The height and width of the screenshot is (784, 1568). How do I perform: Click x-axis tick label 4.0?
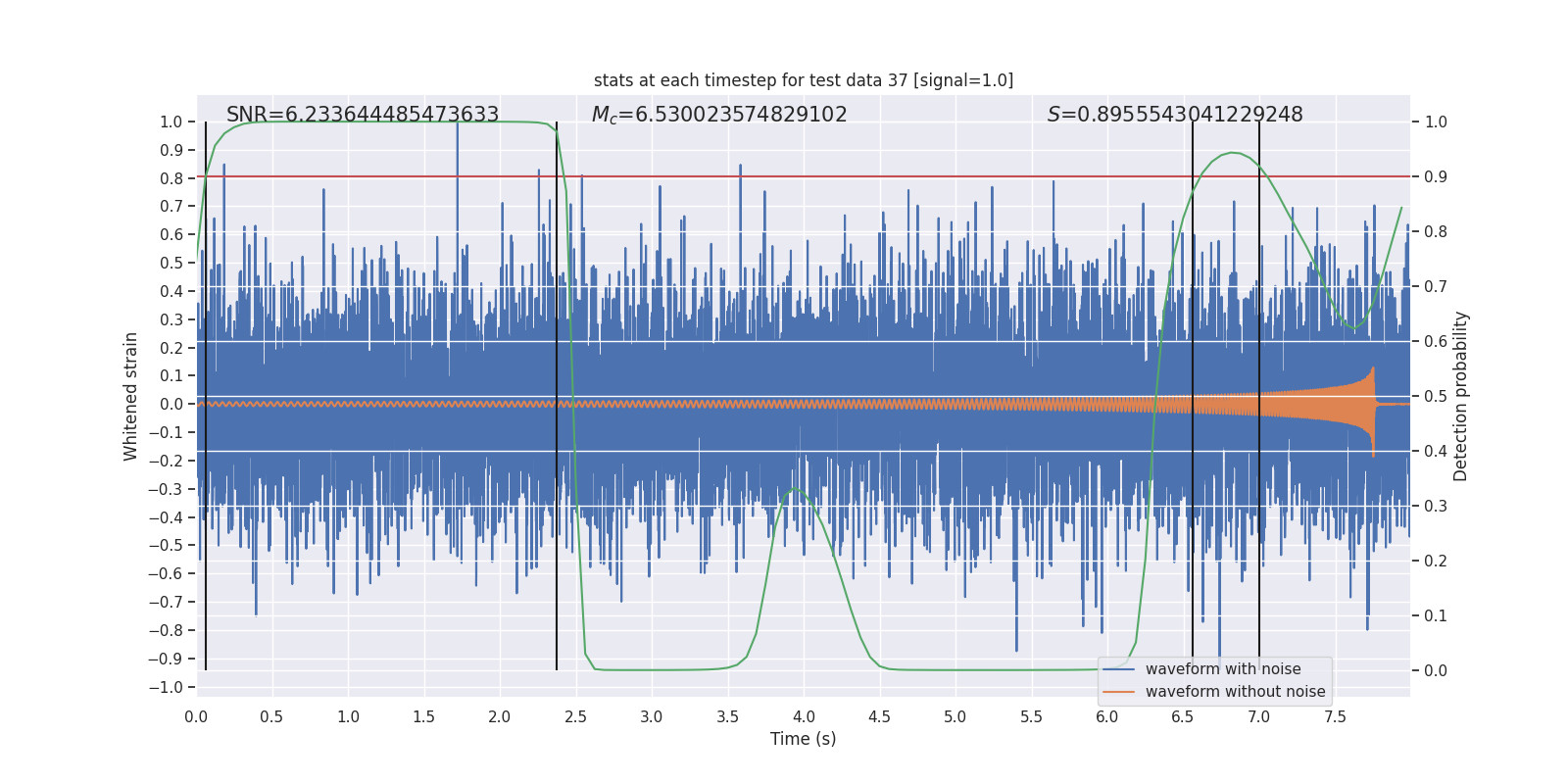[804, 716]
